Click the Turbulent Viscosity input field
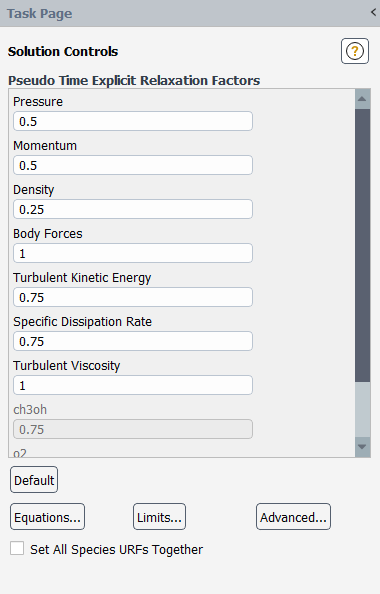Viewport: 380px width, 594px height. click(133, 385)
